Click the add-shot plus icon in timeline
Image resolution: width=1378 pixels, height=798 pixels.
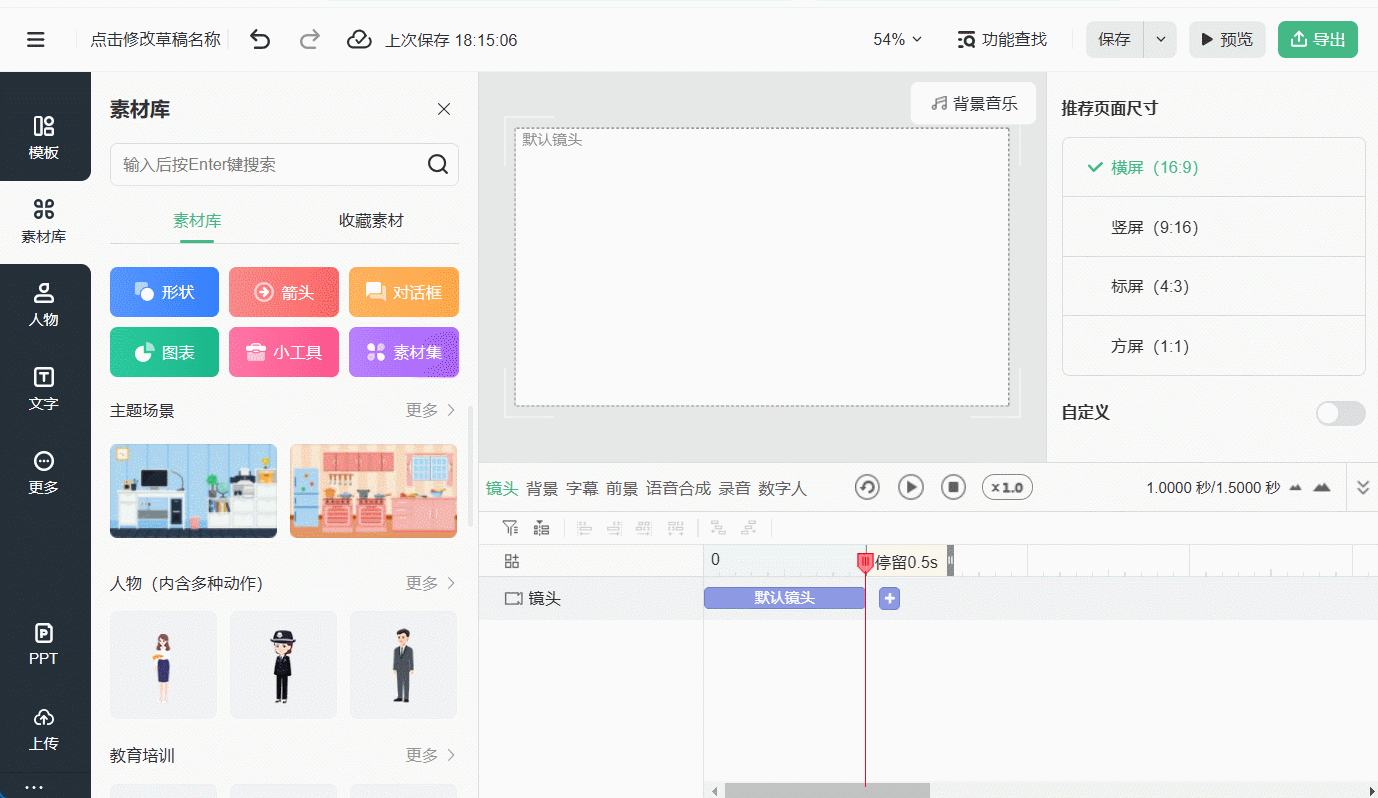pyautogui.click(x=889, y=598)
